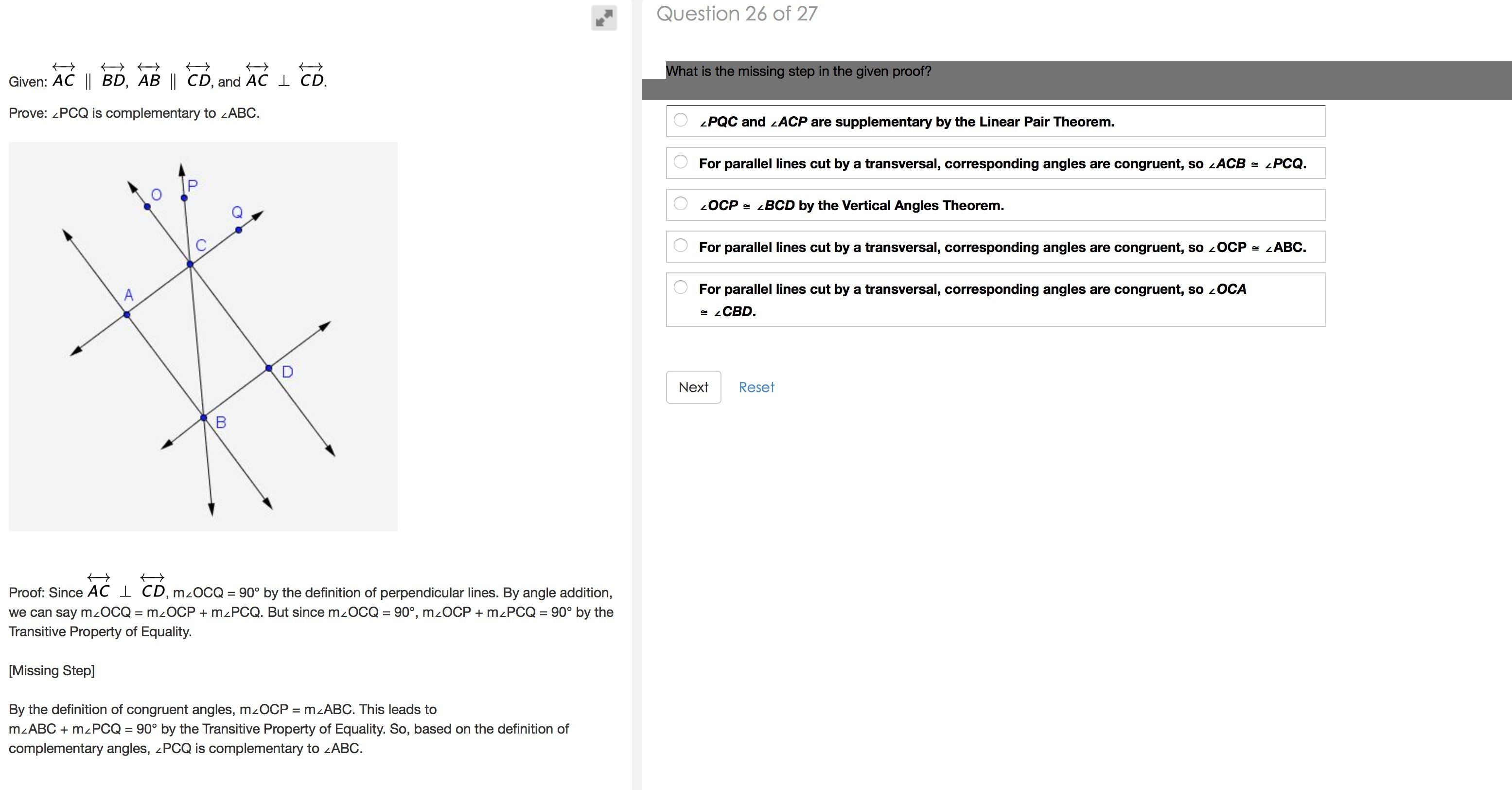This screenshot has width=1512, height=790.
Task: Click the Next button
Action: pos(693,387)
